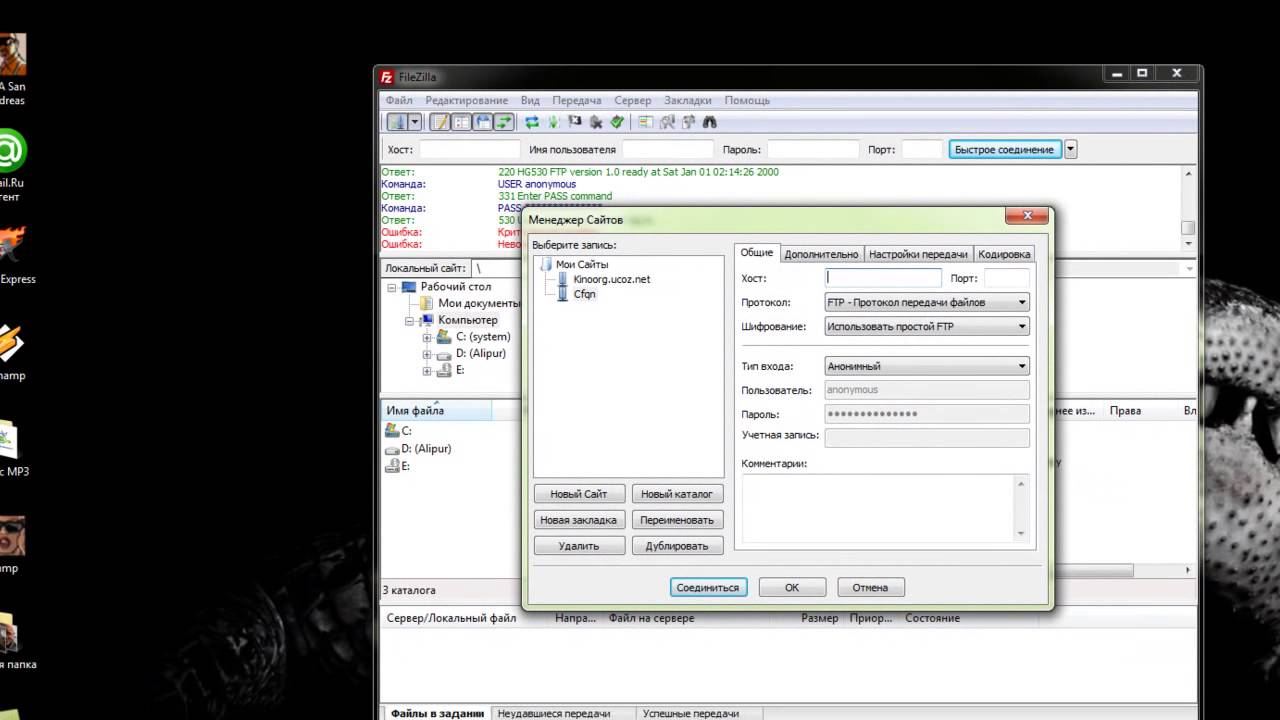The height and width of the screenshot is (720, 1280).
Task: Click the Winamp desktop icon
Action: coord(10,343)
